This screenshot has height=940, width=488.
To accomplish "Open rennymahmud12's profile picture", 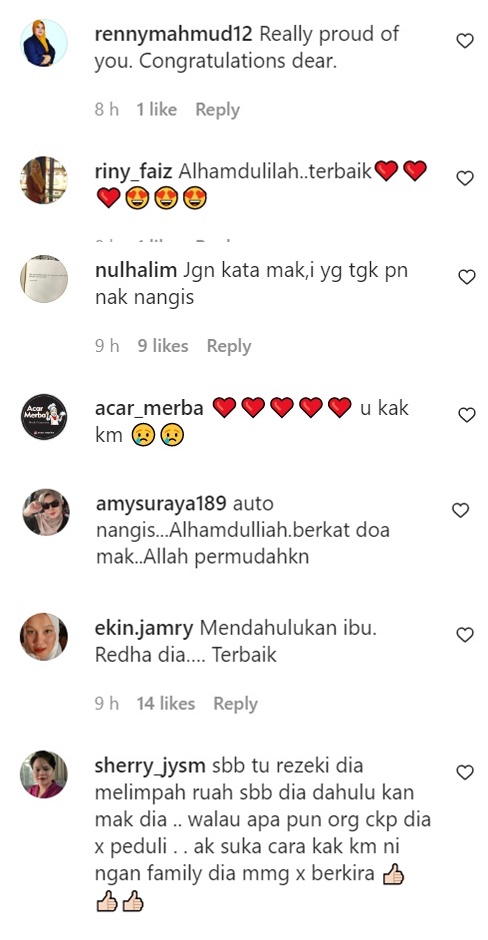I will click(x=44, y=43).
